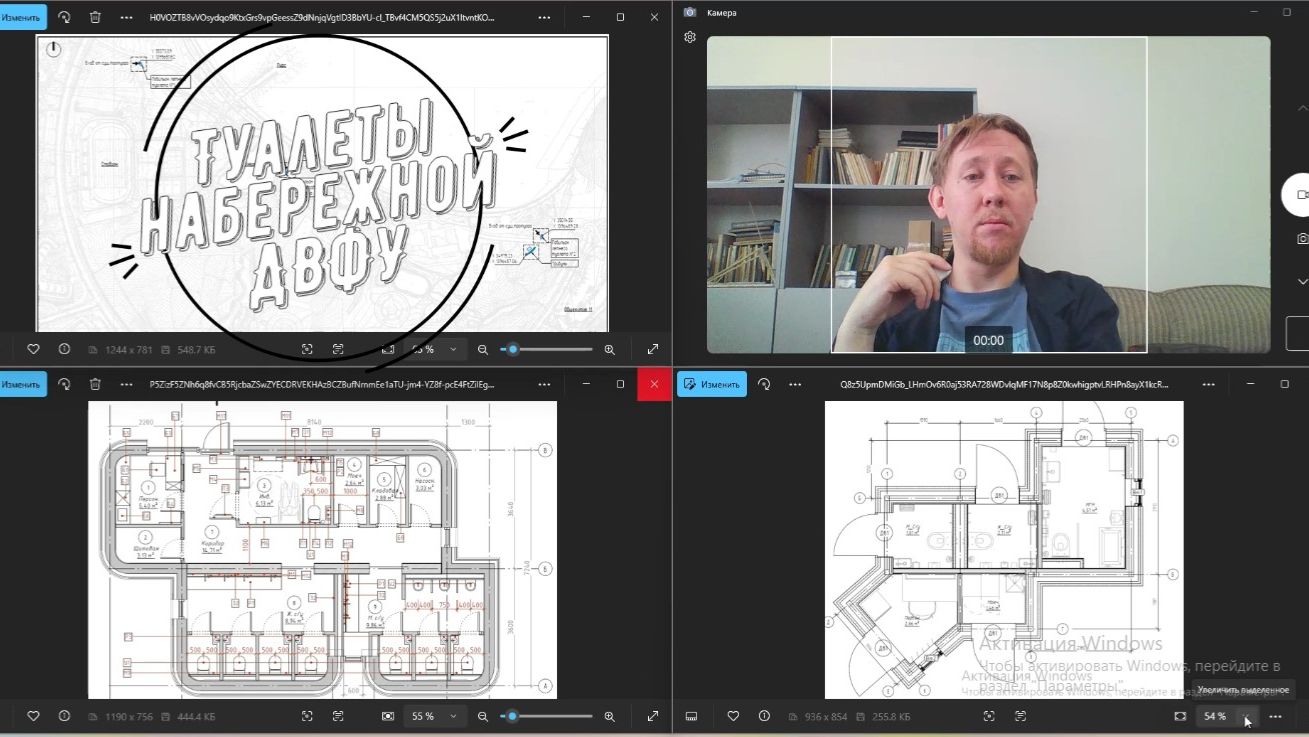Click the zoom slider in the P5ZizF5 window
Image resolution: width=1309 pixels, height=737 pixels.
546,716
